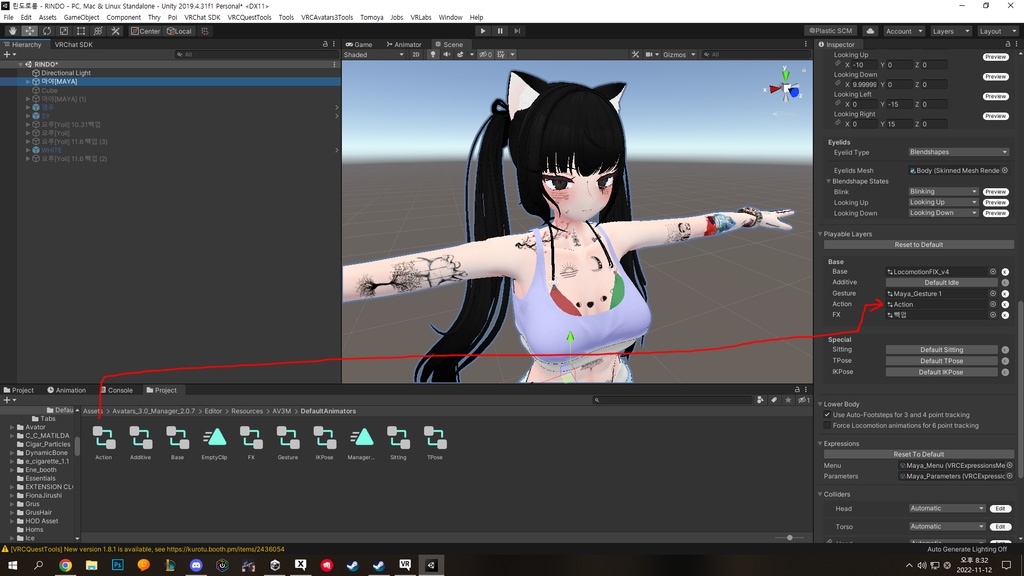Toggle scene lighting bulb icon
Viewport: 1024px width, 576px height.
[432, 54]
